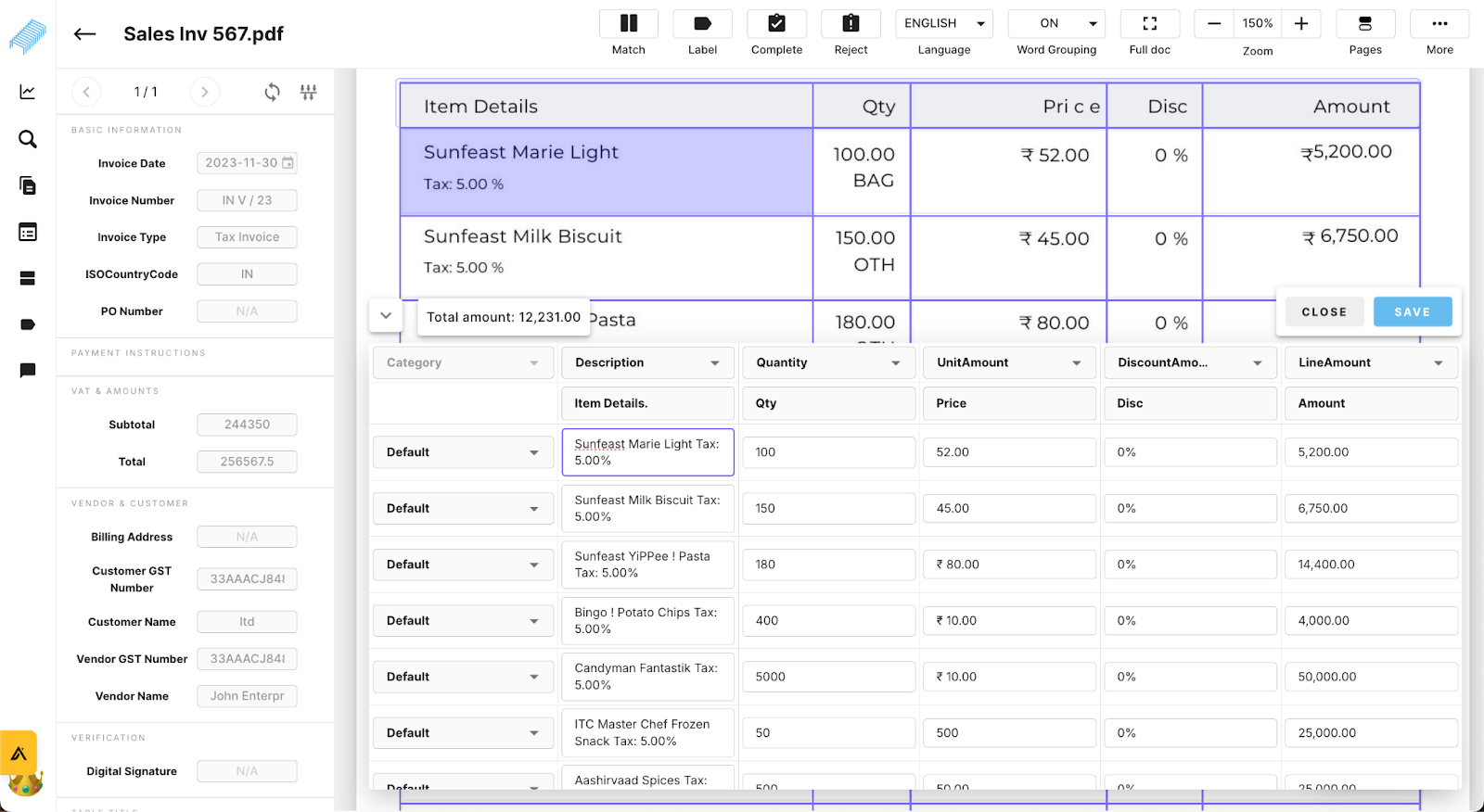Collapse the table panel with the chevron
1484x812 pixels.
(386, 316)
